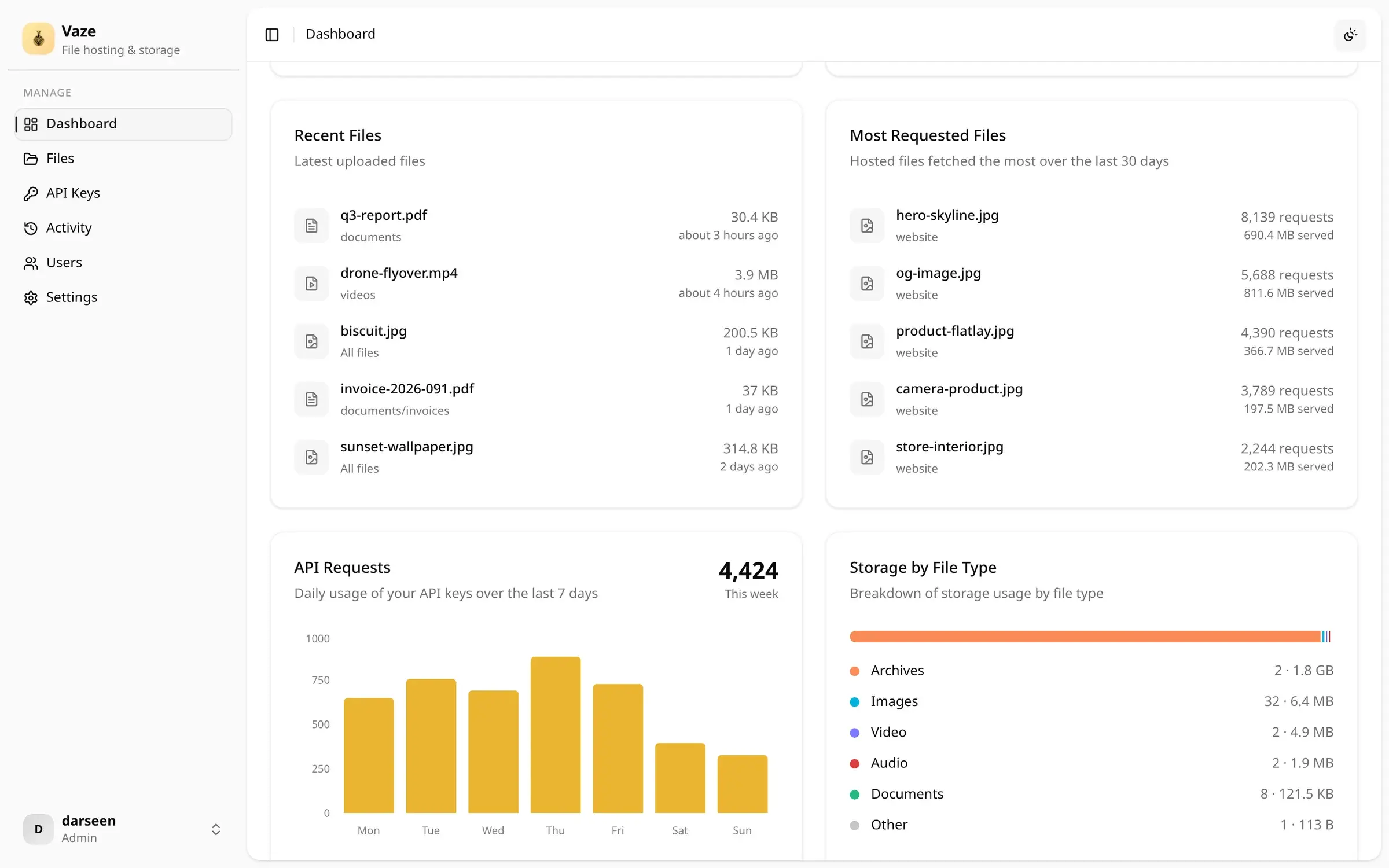
Task: Click the history clock icon beside Activity
Action: click(31, 229)
